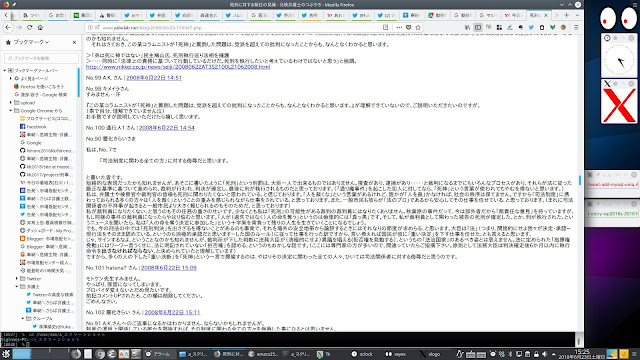Save page to Pocket

(408, 27)
